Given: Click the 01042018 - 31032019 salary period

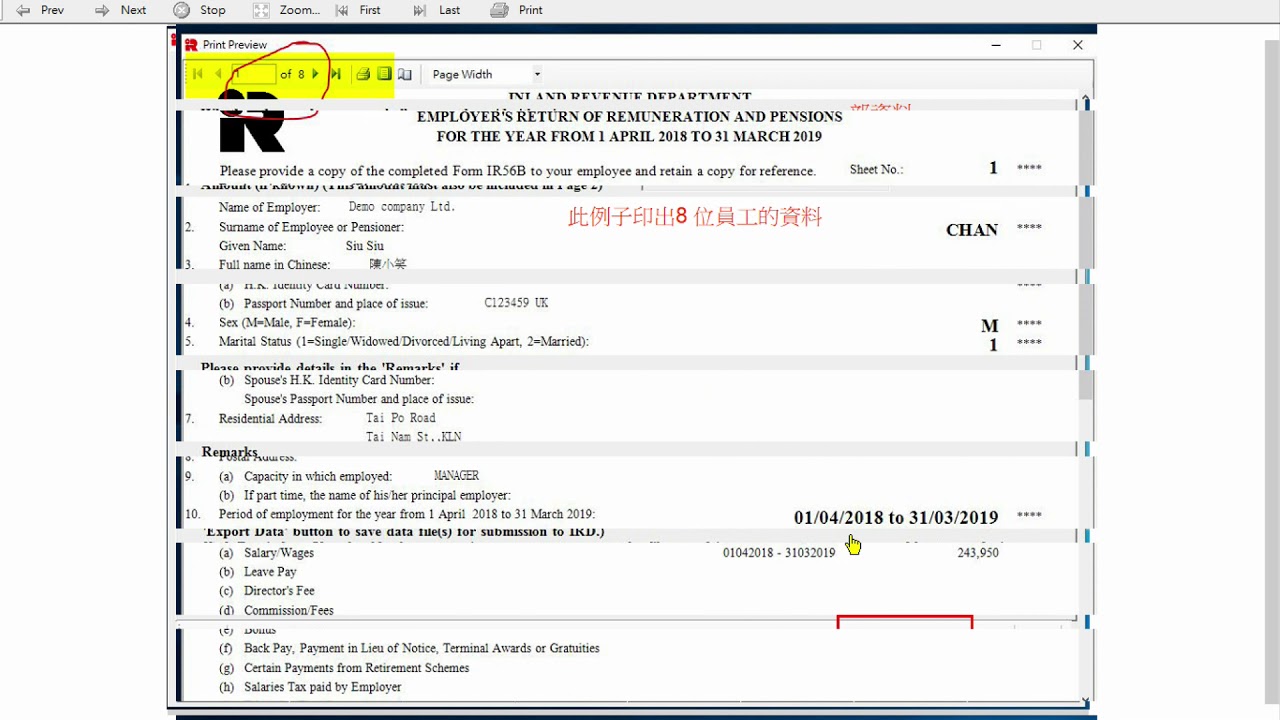Looking at the screenshot, I should click(x=779, y=553).
